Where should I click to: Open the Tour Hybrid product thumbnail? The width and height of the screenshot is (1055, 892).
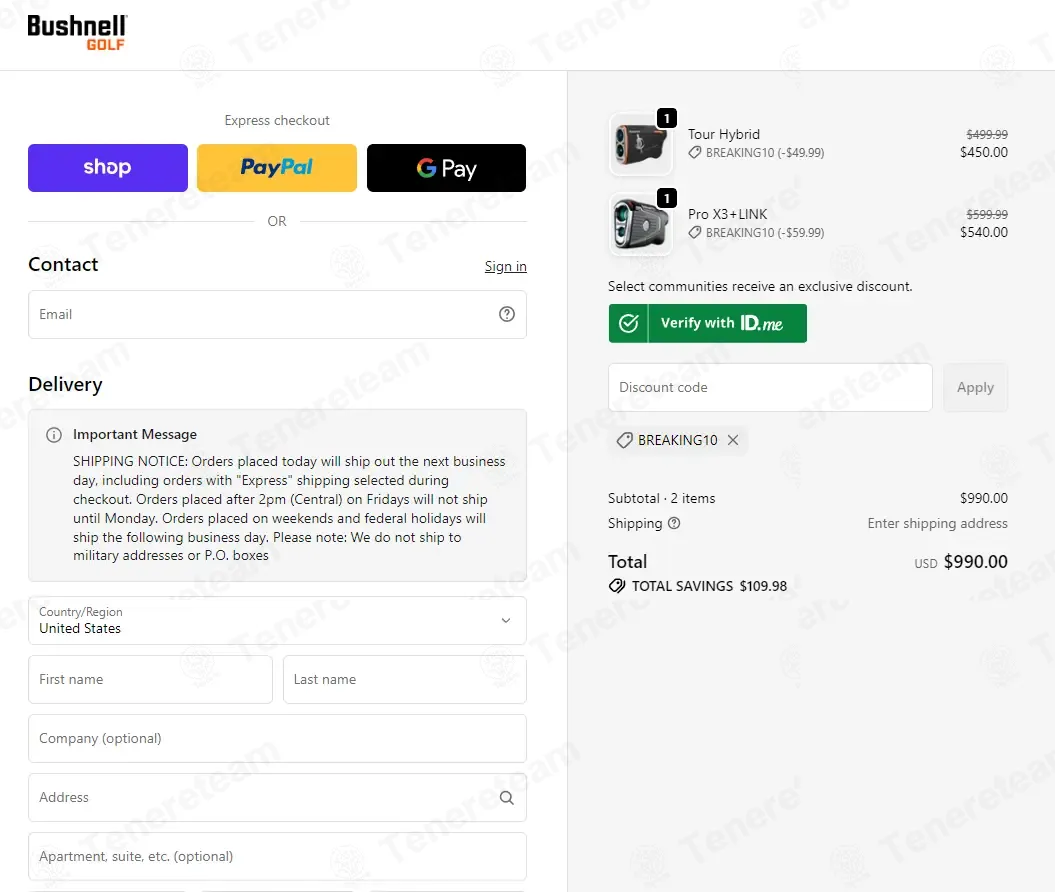click(641, 144)
